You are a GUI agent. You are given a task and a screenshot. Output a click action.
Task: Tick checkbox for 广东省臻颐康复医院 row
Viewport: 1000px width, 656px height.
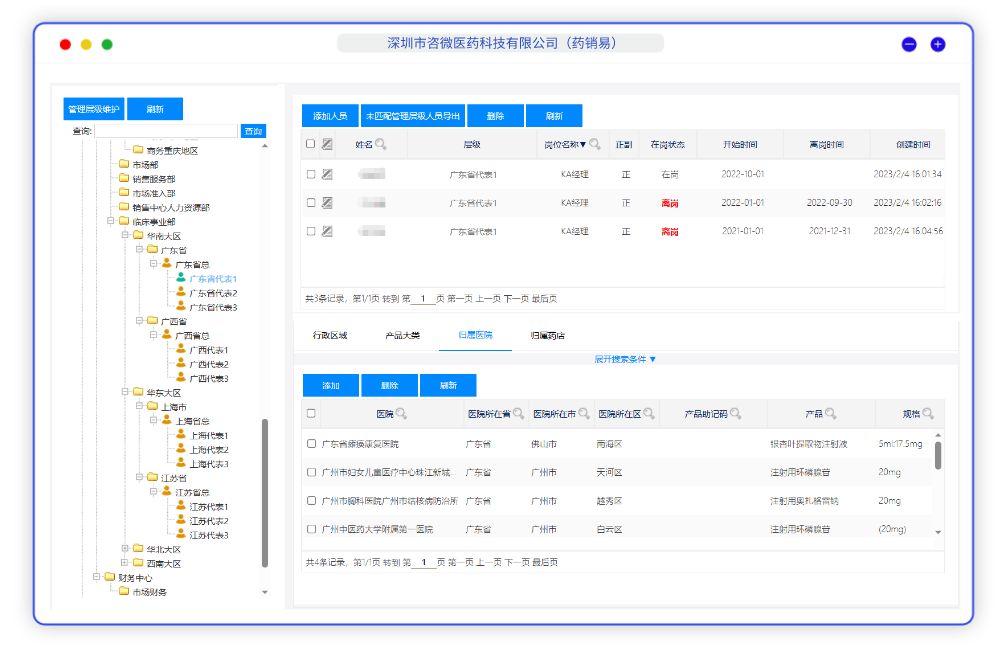pyautogui.click(x=311, y=443)
